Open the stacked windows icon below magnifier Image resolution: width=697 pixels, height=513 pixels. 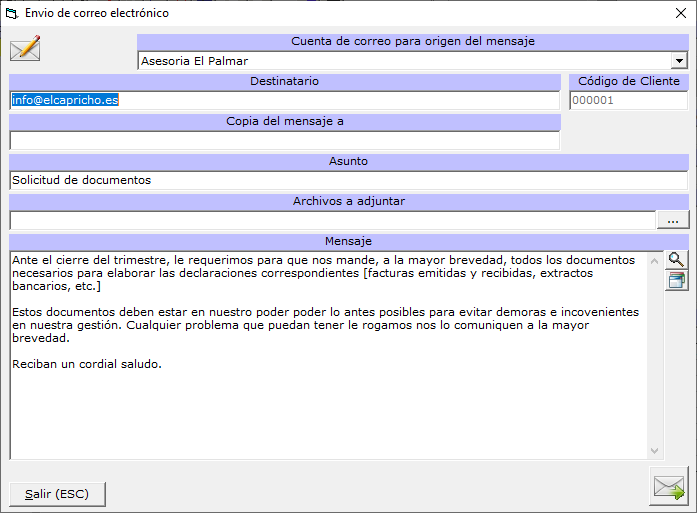(676, 281)
